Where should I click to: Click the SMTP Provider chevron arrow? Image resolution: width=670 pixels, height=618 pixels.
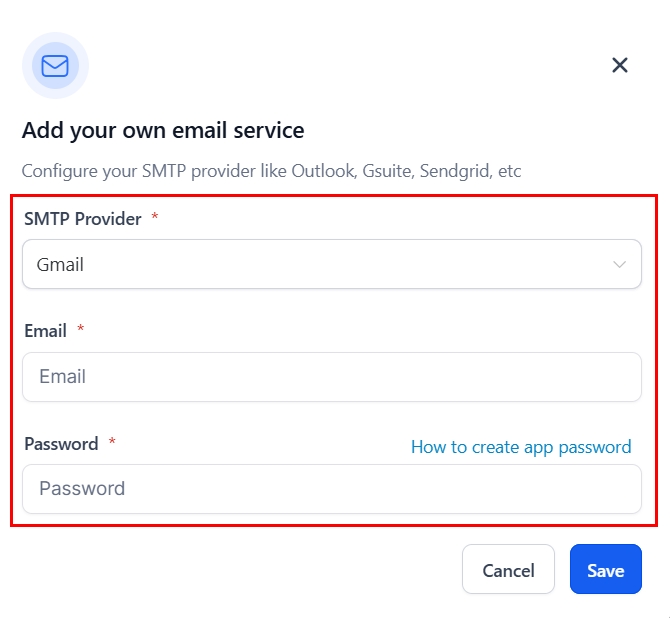pos(620,265)
